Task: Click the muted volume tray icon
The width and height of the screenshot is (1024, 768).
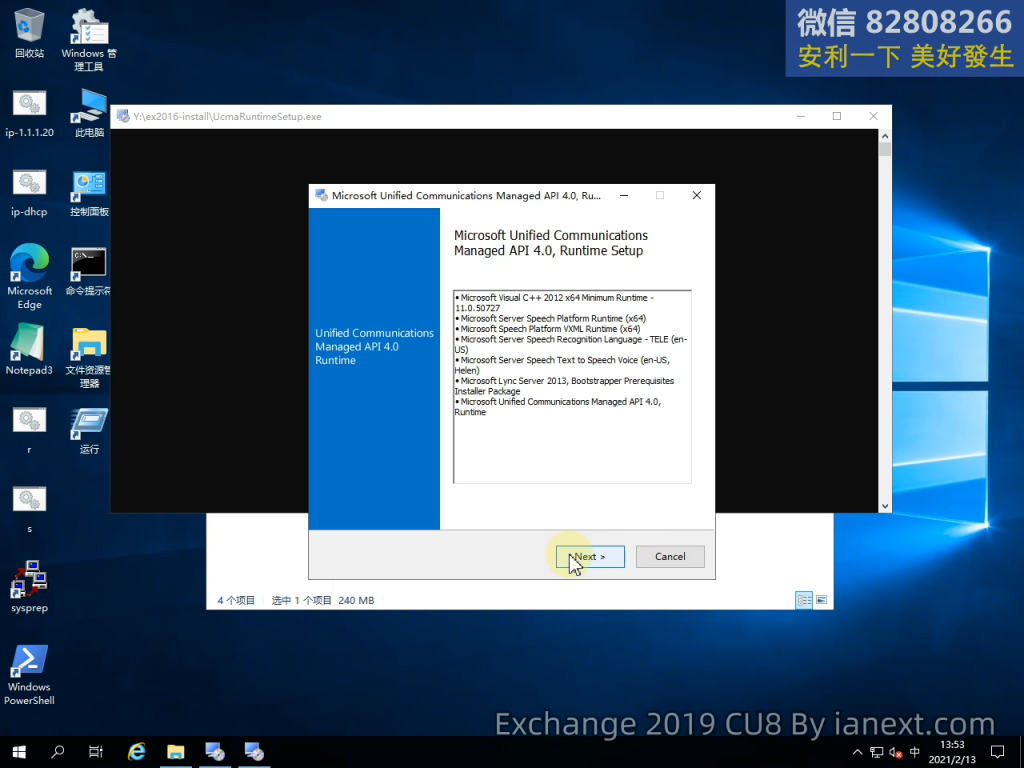Action: tap(895, 752)
